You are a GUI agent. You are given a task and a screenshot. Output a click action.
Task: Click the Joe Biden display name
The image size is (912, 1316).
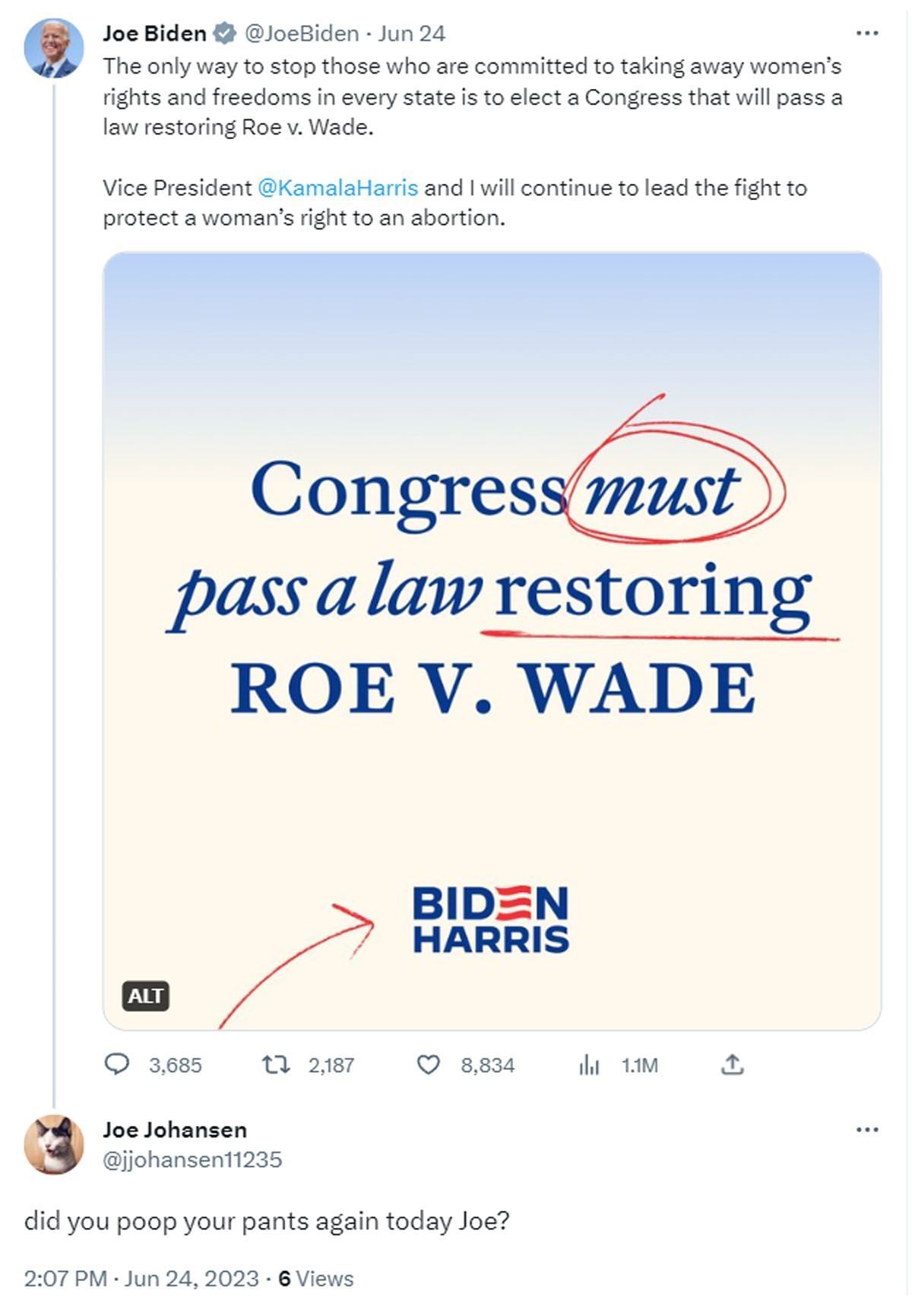point(154,33)
